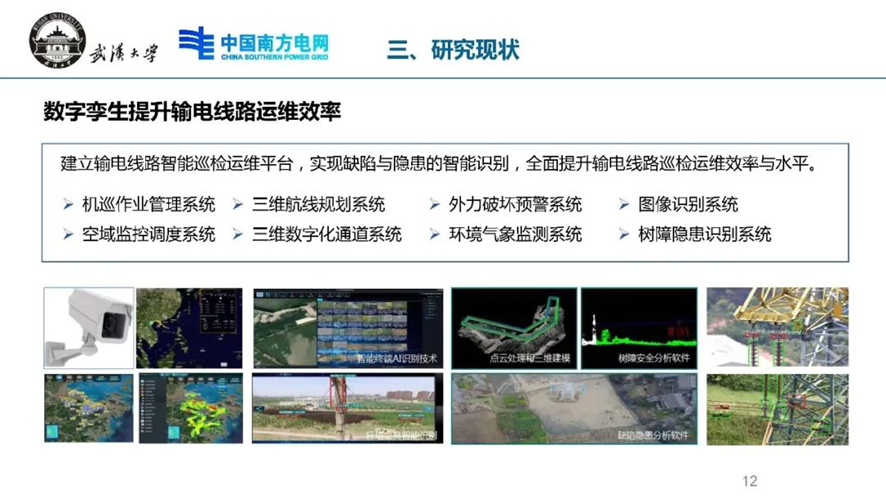Select the security camera image

(x=88, y=327)
